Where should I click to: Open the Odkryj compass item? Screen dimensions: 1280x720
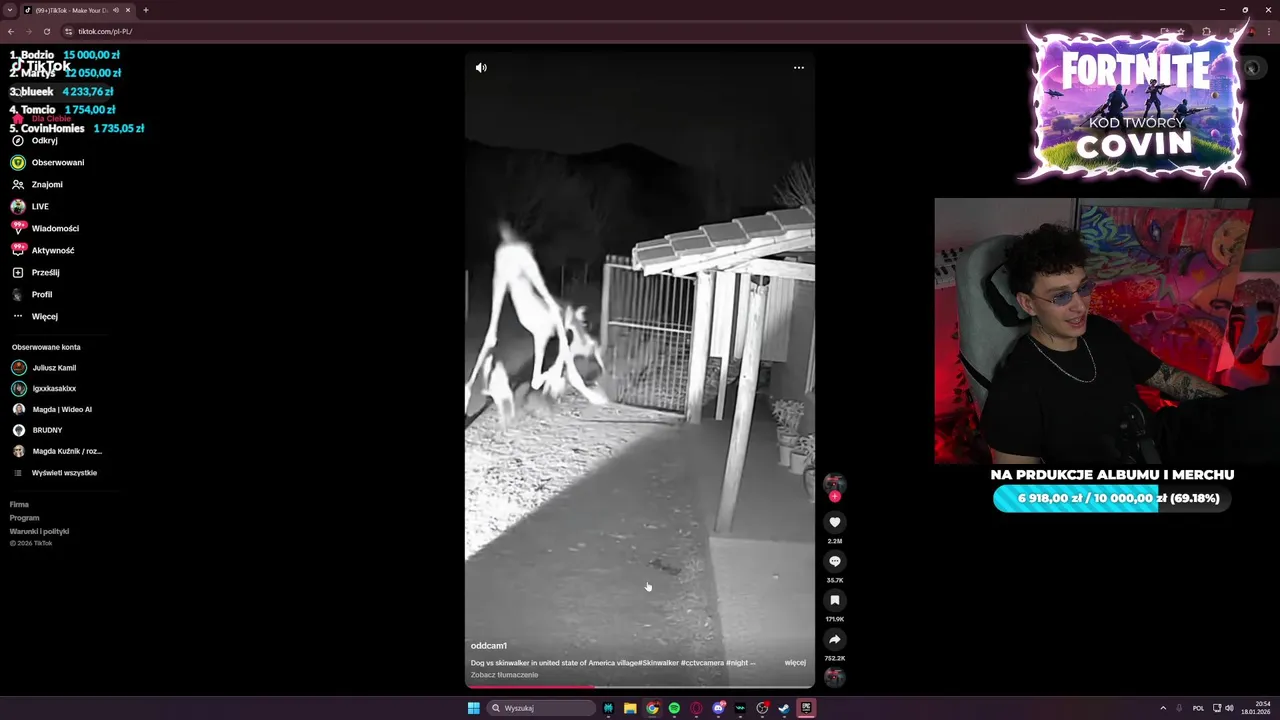[35, 141]
